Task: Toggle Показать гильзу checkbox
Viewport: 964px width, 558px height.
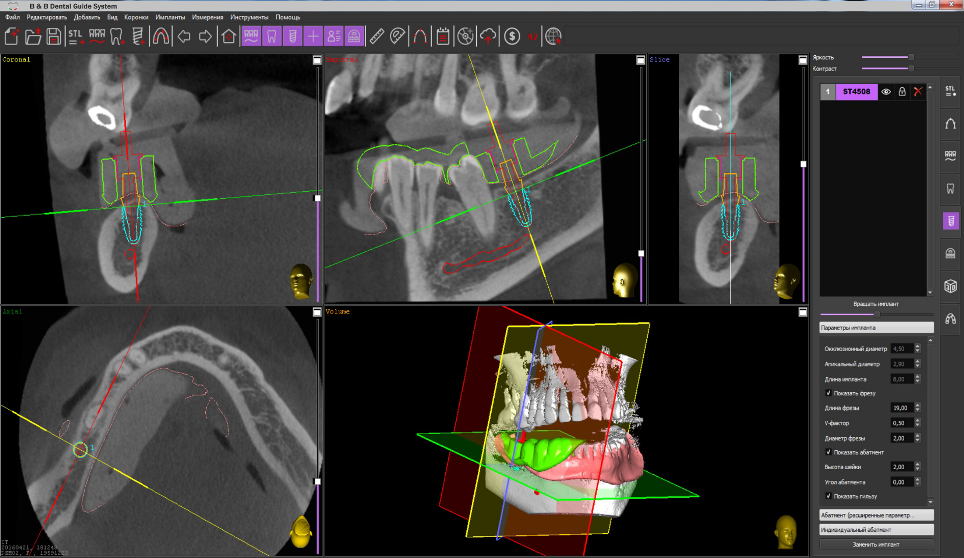Action: click(828, 496)
